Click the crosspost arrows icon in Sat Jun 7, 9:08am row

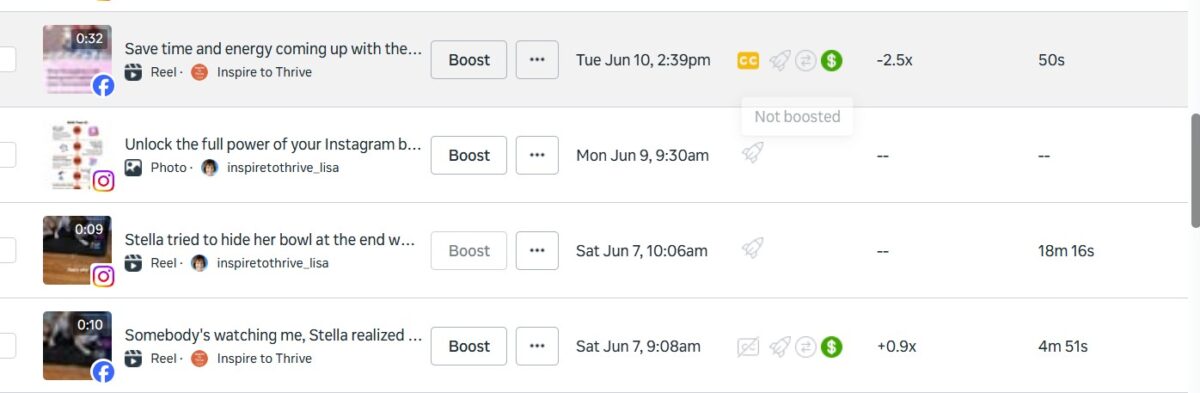click(806, 347)
